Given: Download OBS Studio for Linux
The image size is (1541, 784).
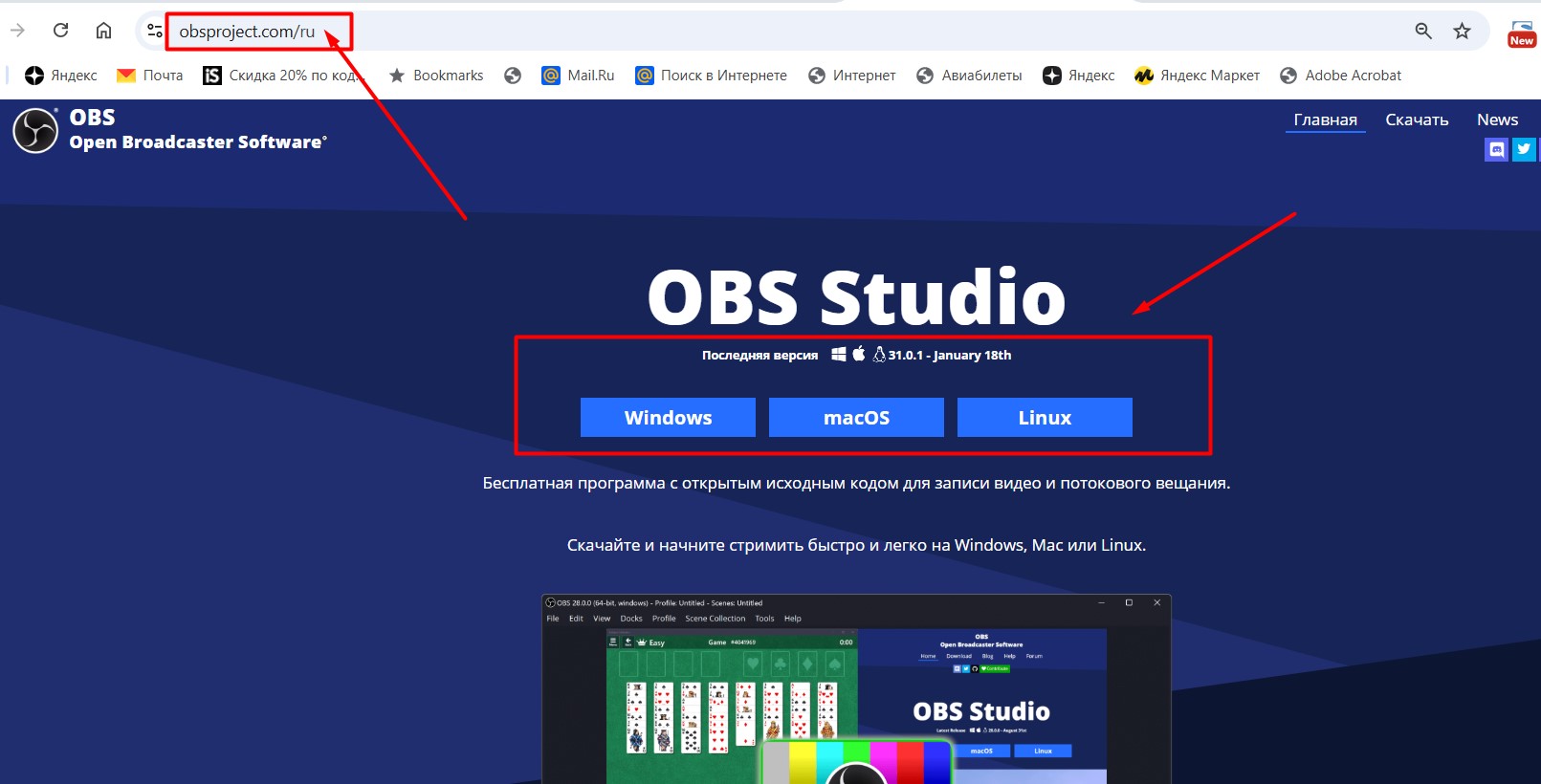Looking at the screenshot, I should click(1045, 418).
